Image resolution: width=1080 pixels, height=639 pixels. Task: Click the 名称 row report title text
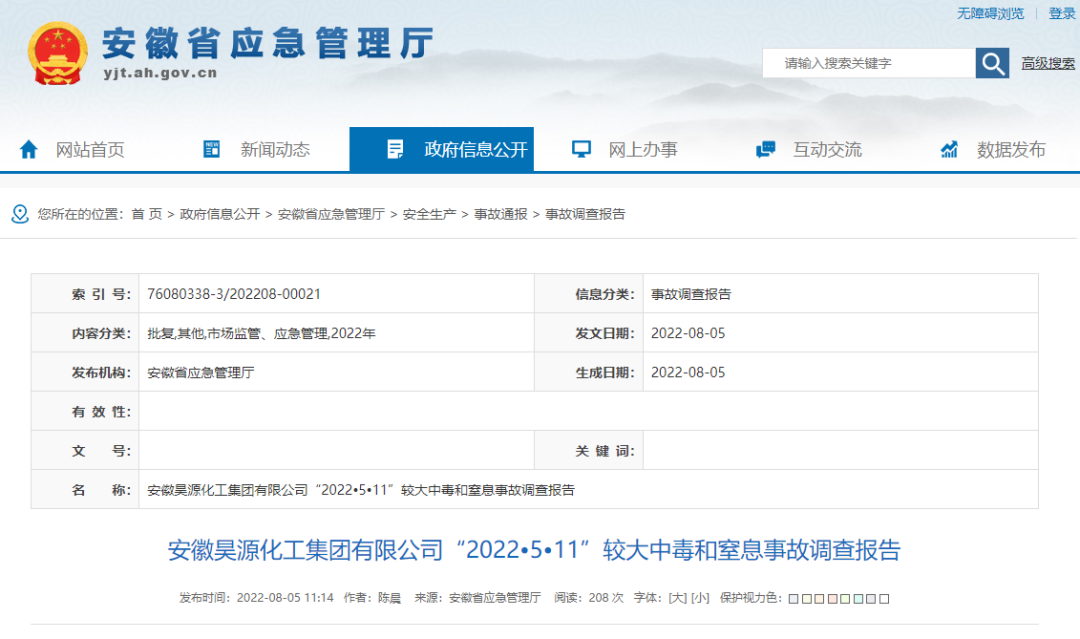(x=361, y=490)
